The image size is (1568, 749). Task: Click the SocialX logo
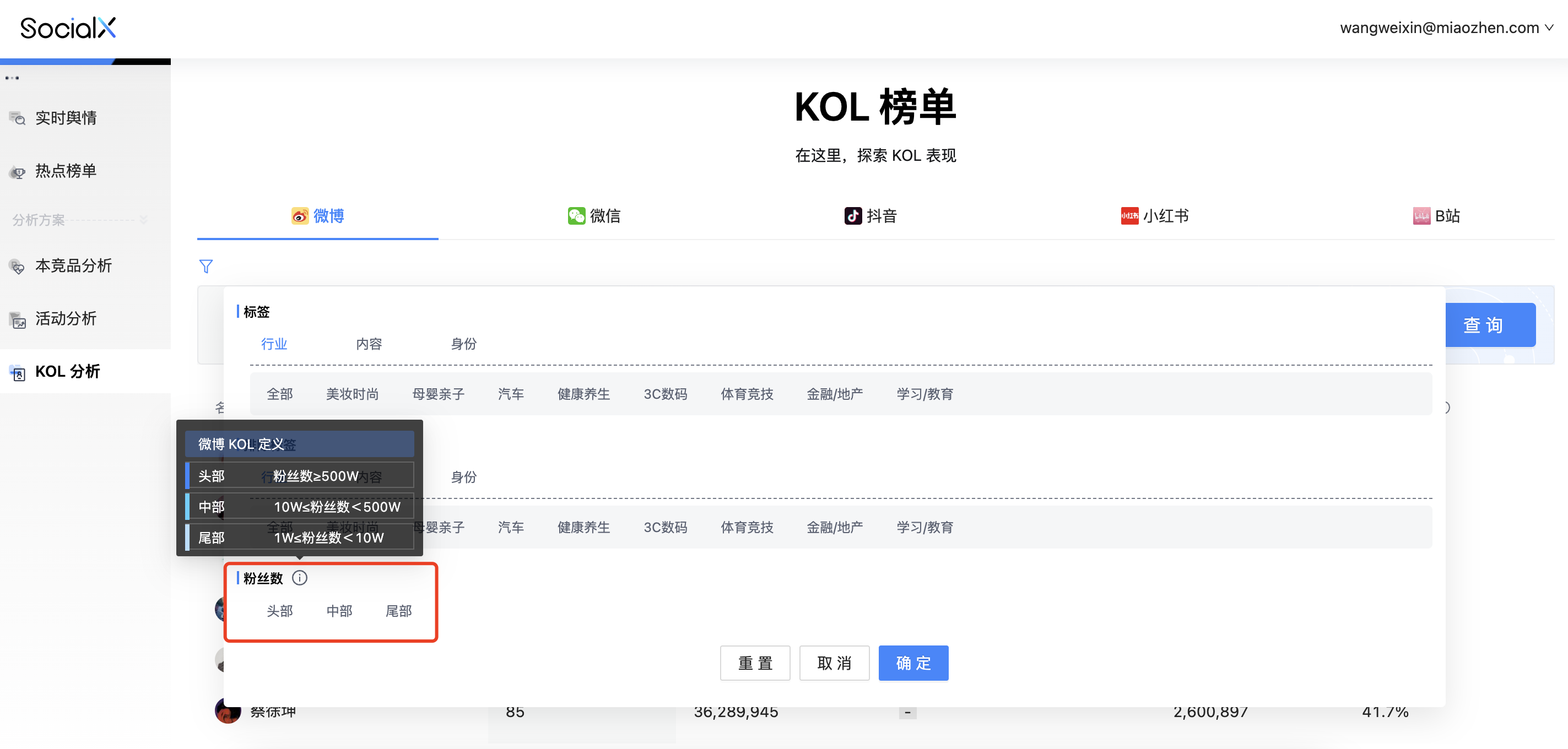pyautogui.click(x=68, y=28)
